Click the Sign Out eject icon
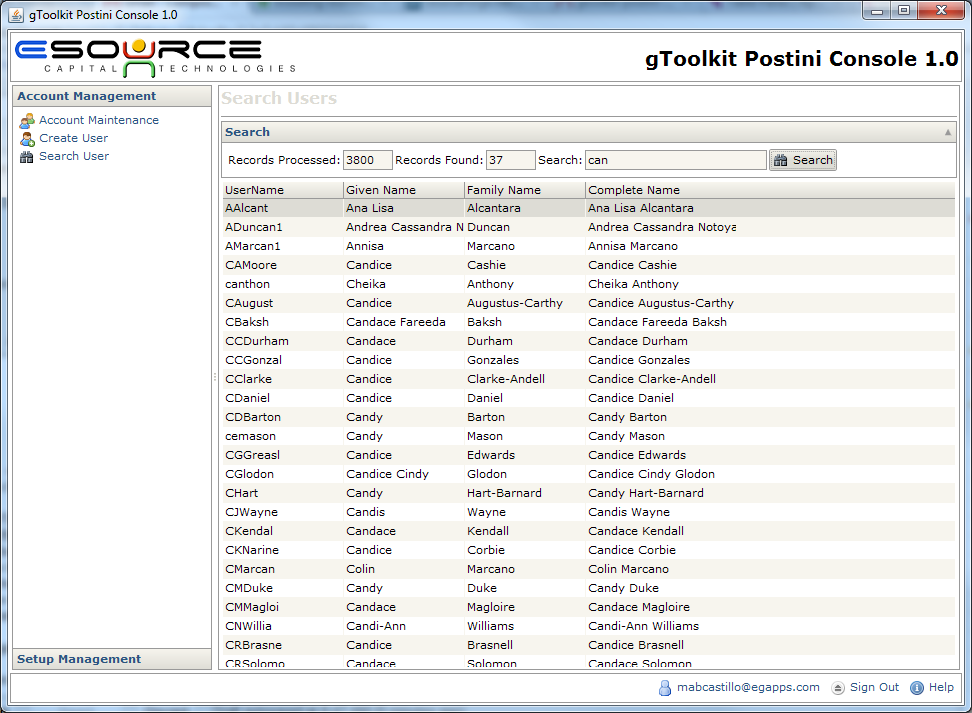This screenshot has height=713, width=972. pyautogui.click(x=838, y=688)
